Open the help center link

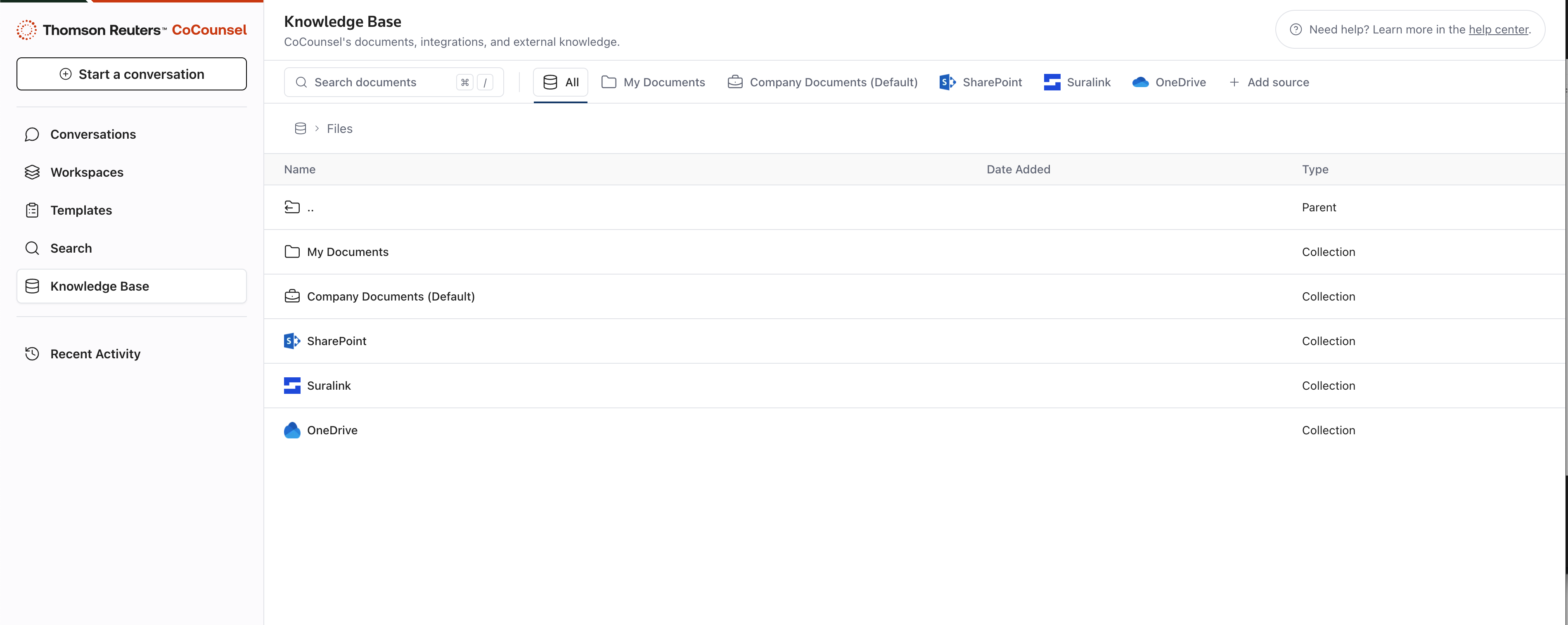[1498, 29]
